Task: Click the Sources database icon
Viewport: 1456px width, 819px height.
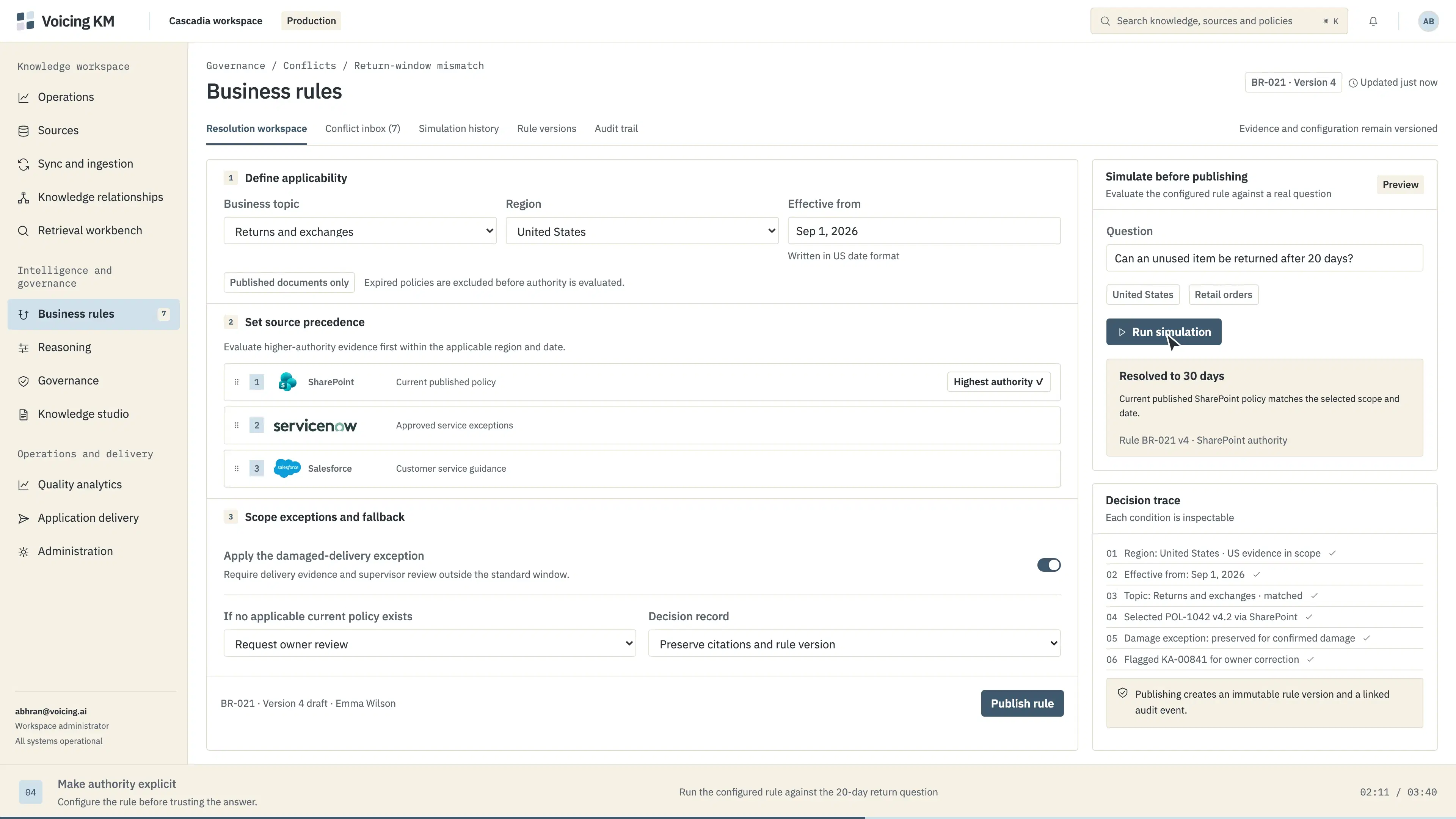Action: pyautogui.click(x=23, y=130)
